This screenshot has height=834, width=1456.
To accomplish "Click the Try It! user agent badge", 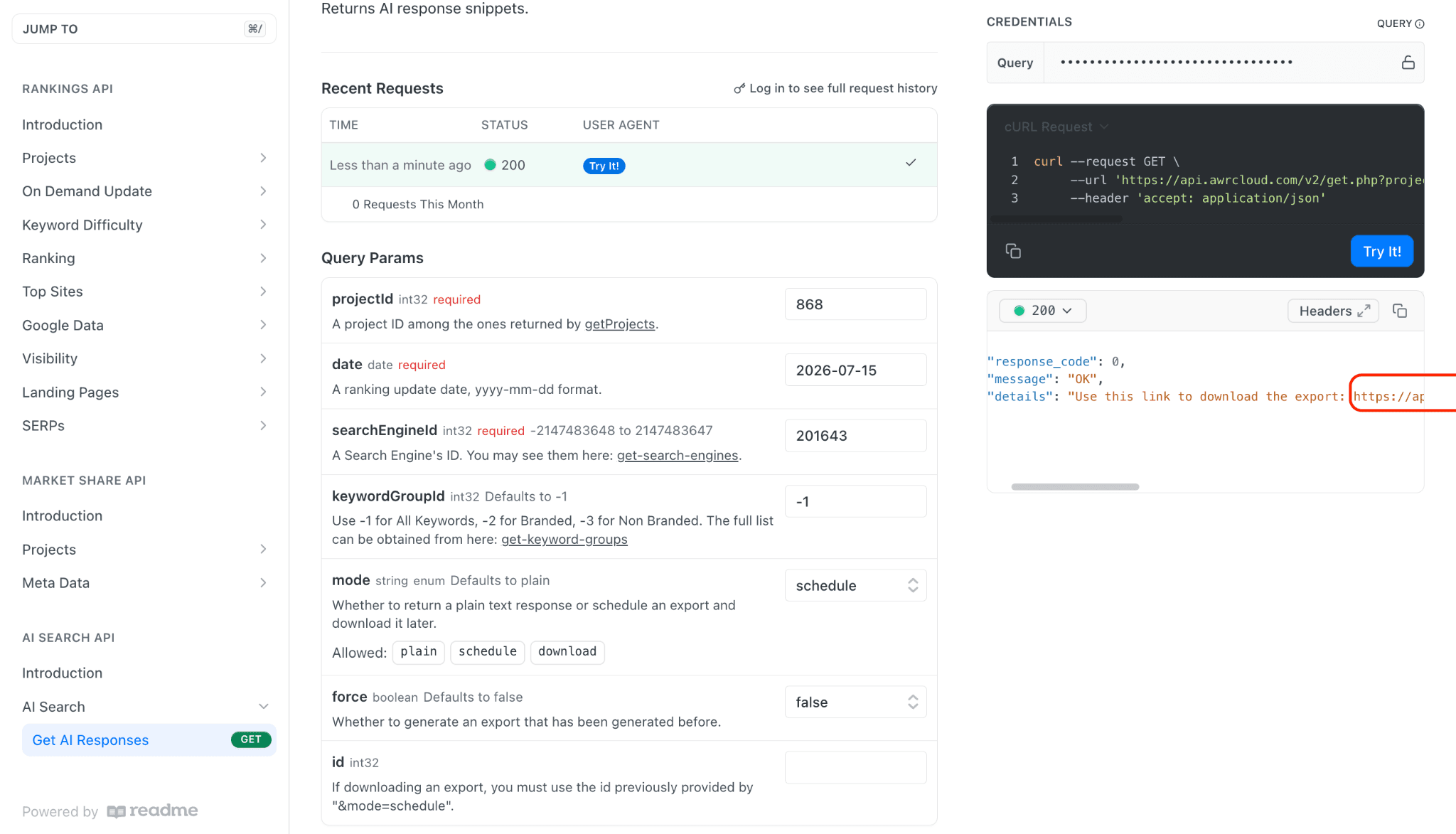I will tap(604, 166).
